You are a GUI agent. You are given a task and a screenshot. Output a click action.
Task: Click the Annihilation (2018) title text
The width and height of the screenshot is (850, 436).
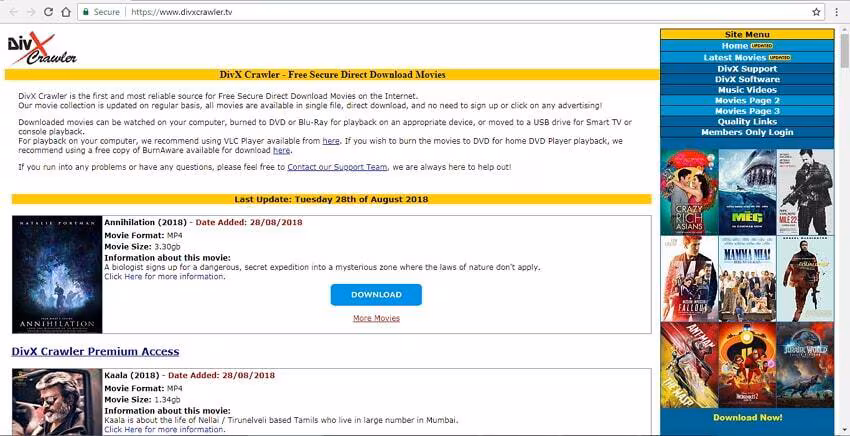[145, 222]
